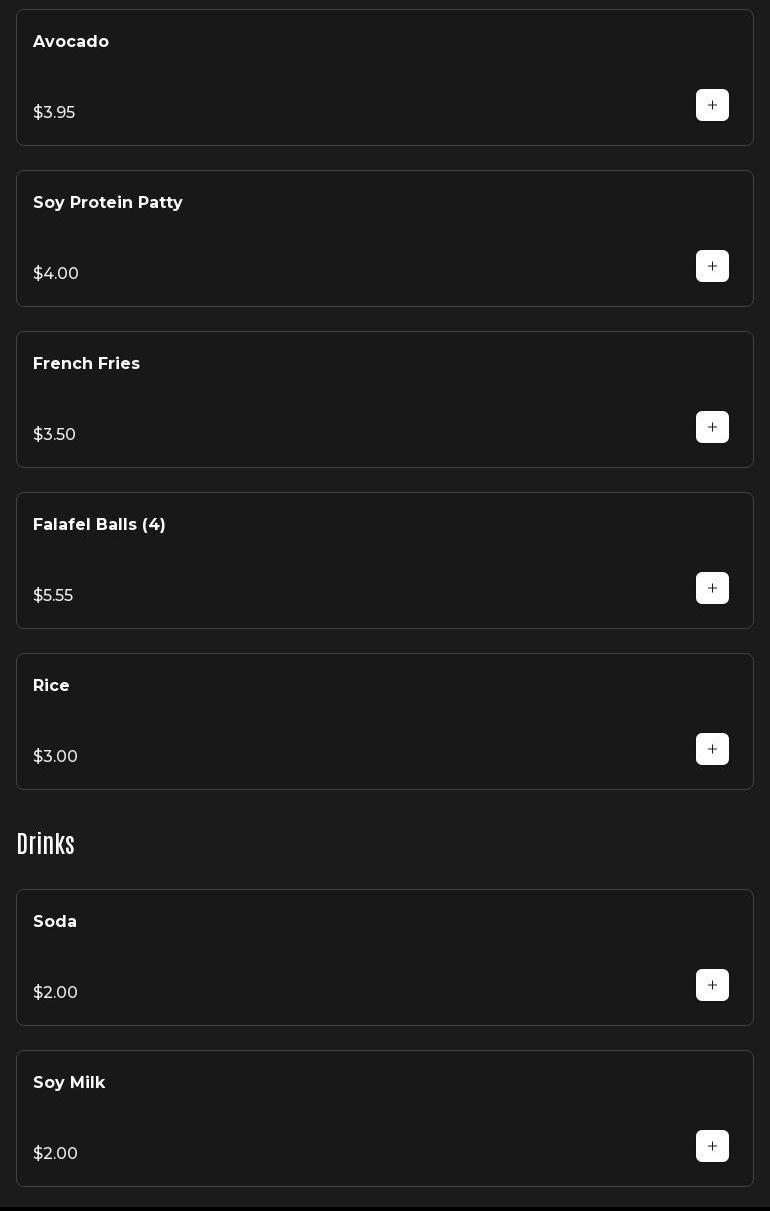Click the plus icon for French Fries
The image size is (770, 1211).
[x=712, y=427]
